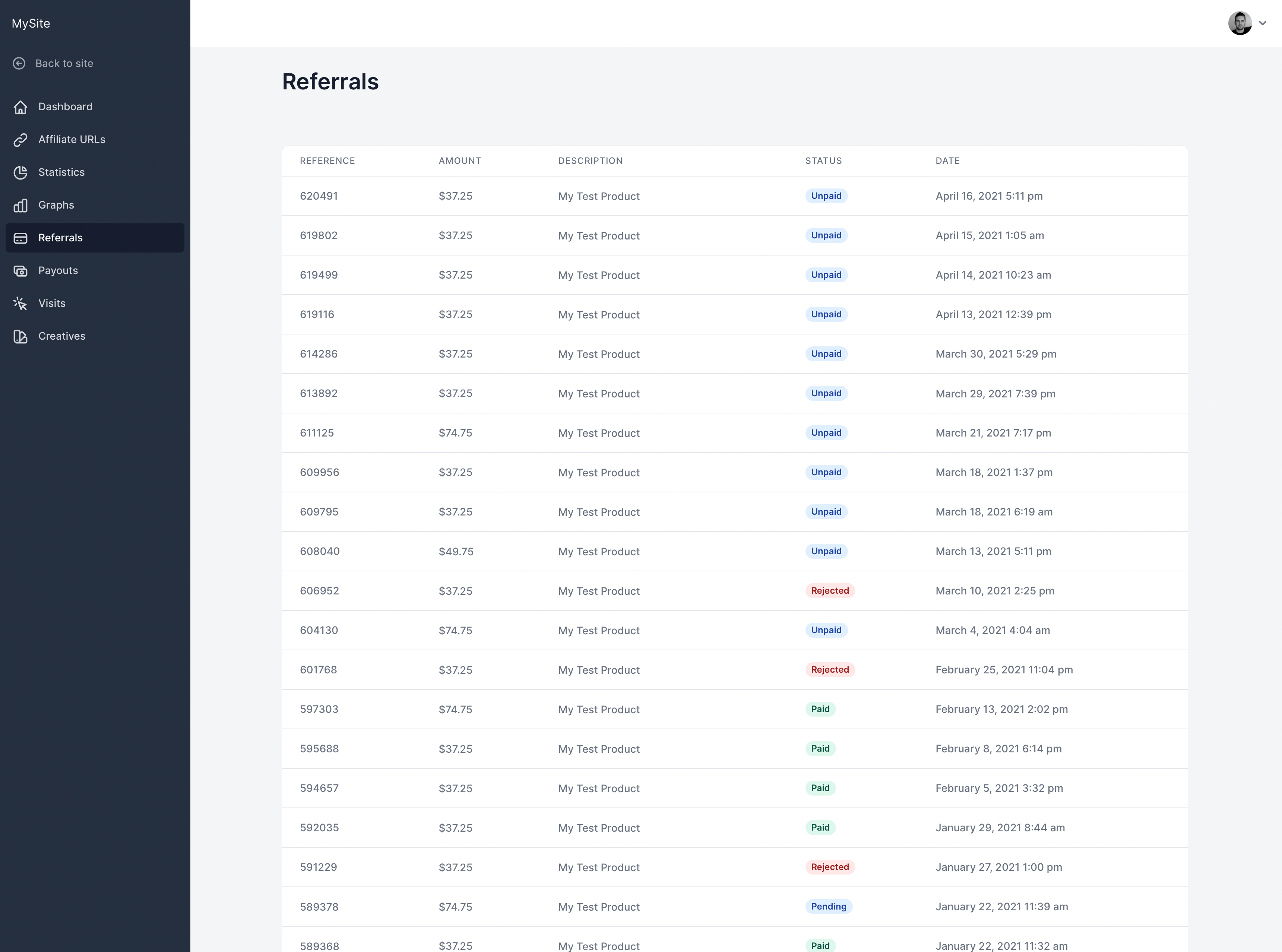Open the Affiliate URLs section

[x=95, y=139]
